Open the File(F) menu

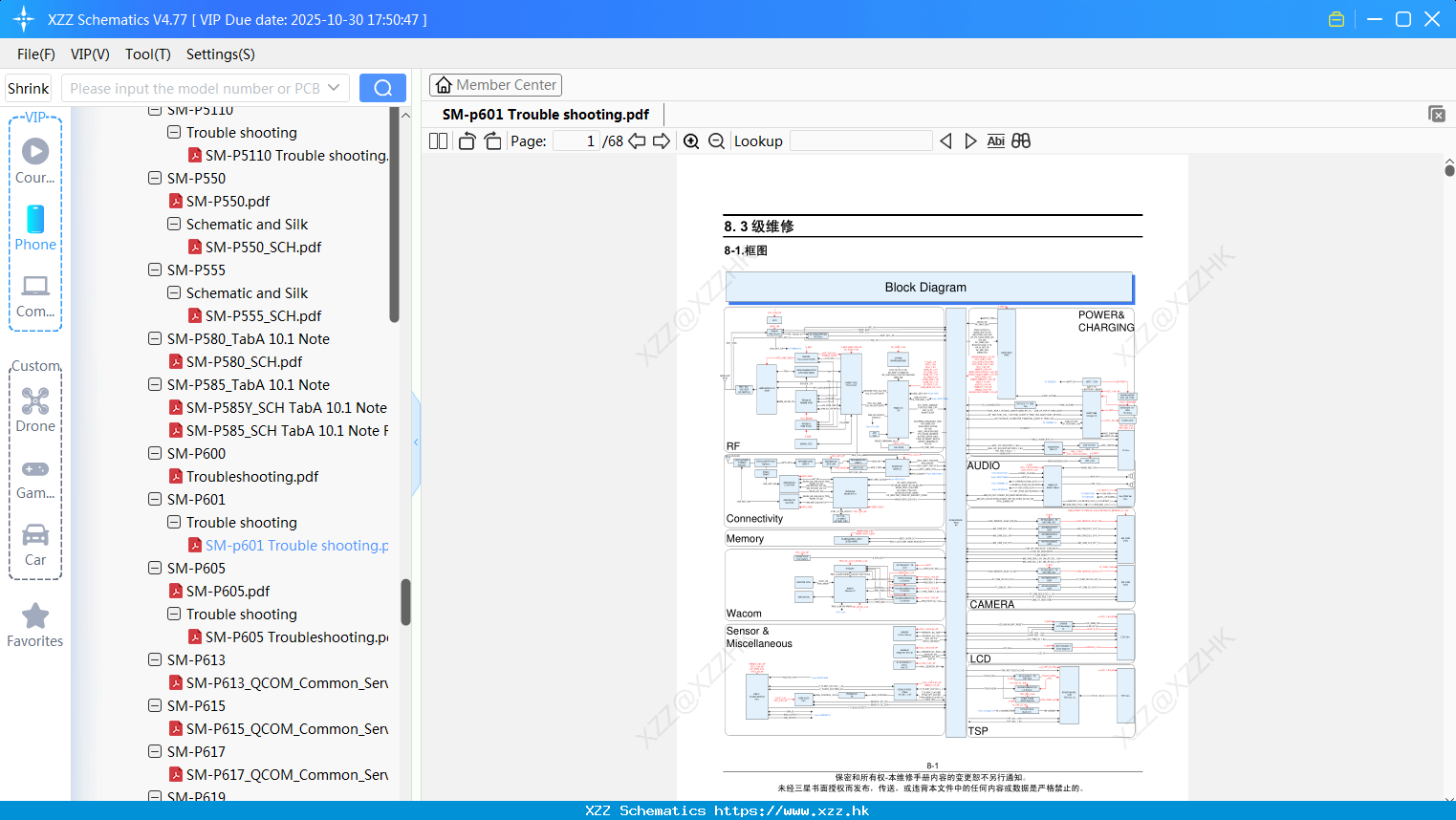(36, 54)
